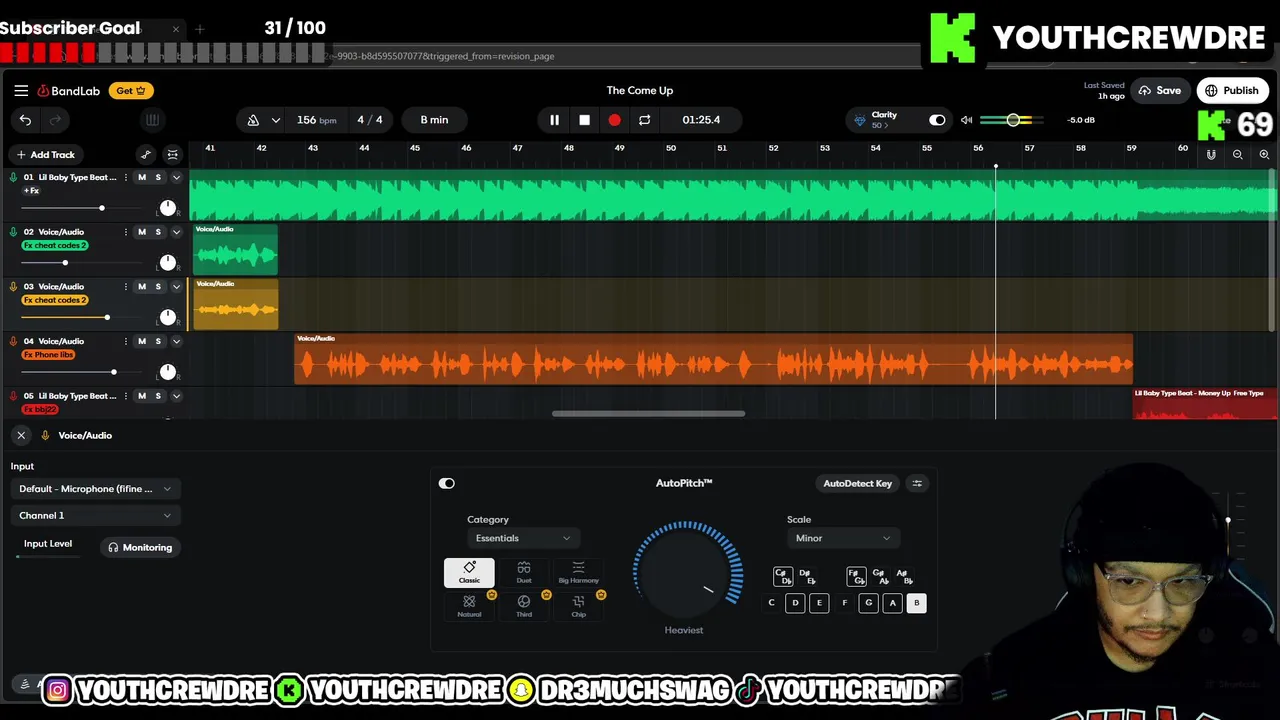The height and width of the screenshot is (720, 1280).
Task: Click the track height collapse icon
Action: pyautogui.click(x=172, y=155)
